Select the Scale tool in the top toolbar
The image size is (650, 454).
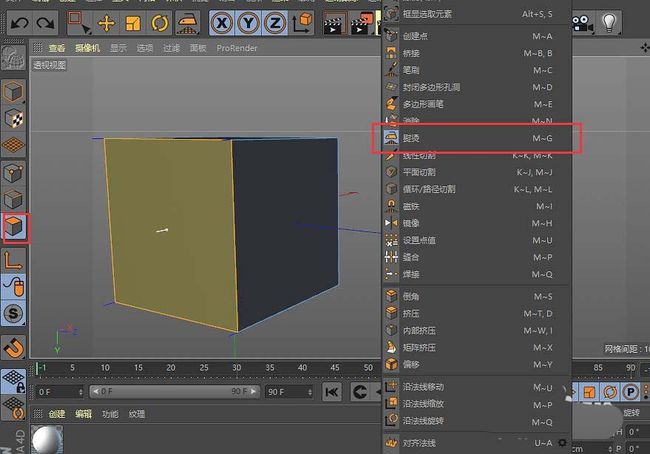click(x=133, y=23)
